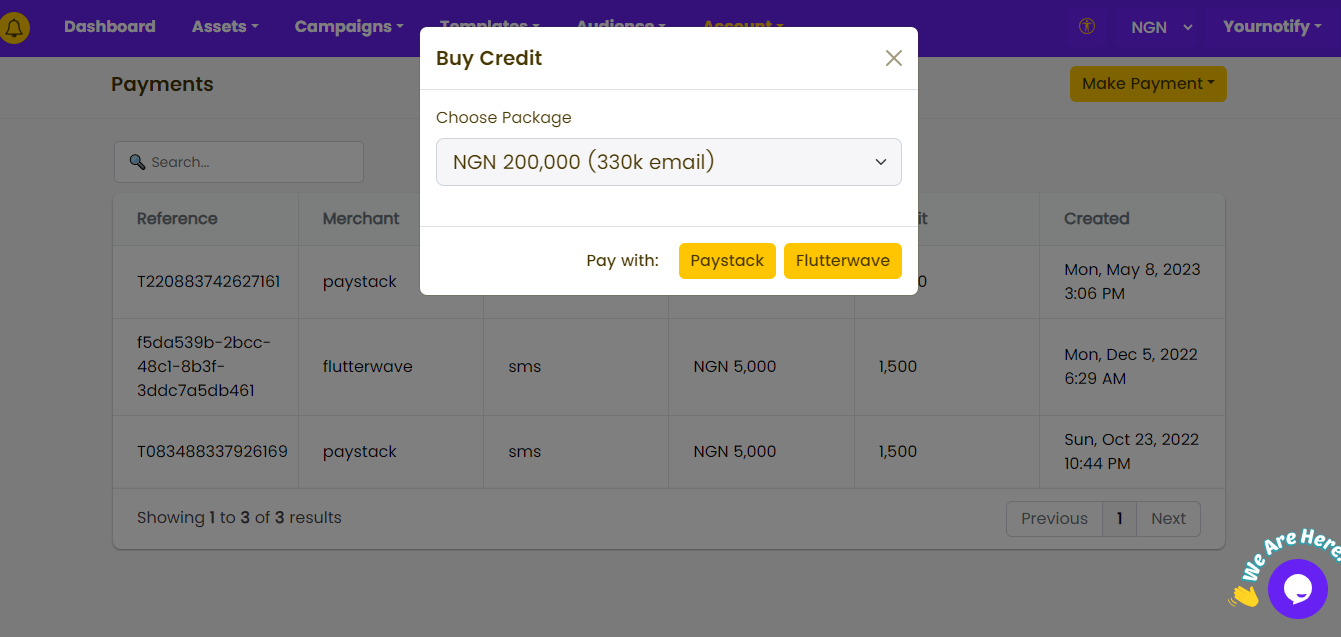Select page 1 in pagination
This screenshot has width=1341, height=637.
point(1120,518)
